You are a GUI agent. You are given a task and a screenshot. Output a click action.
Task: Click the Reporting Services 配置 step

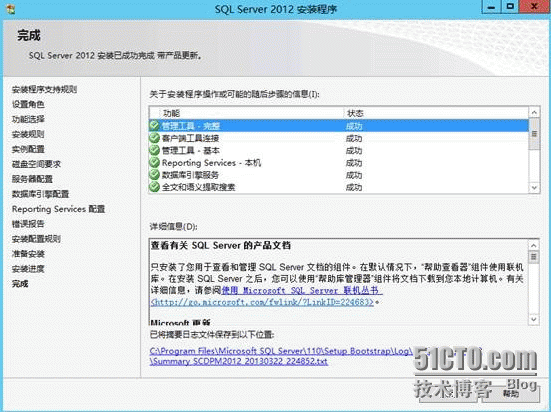pyautogui.click(x=58, y=209)
